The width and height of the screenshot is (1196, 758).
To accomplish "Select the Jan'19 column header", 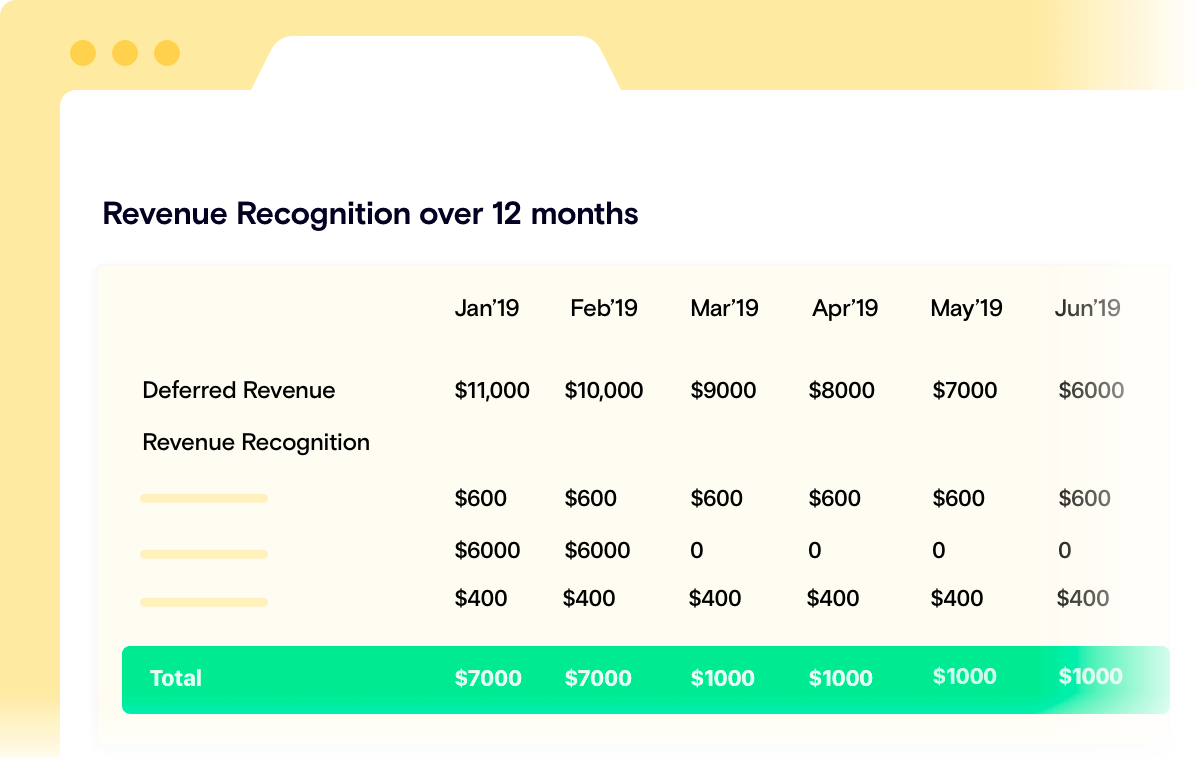I will 487,308.
